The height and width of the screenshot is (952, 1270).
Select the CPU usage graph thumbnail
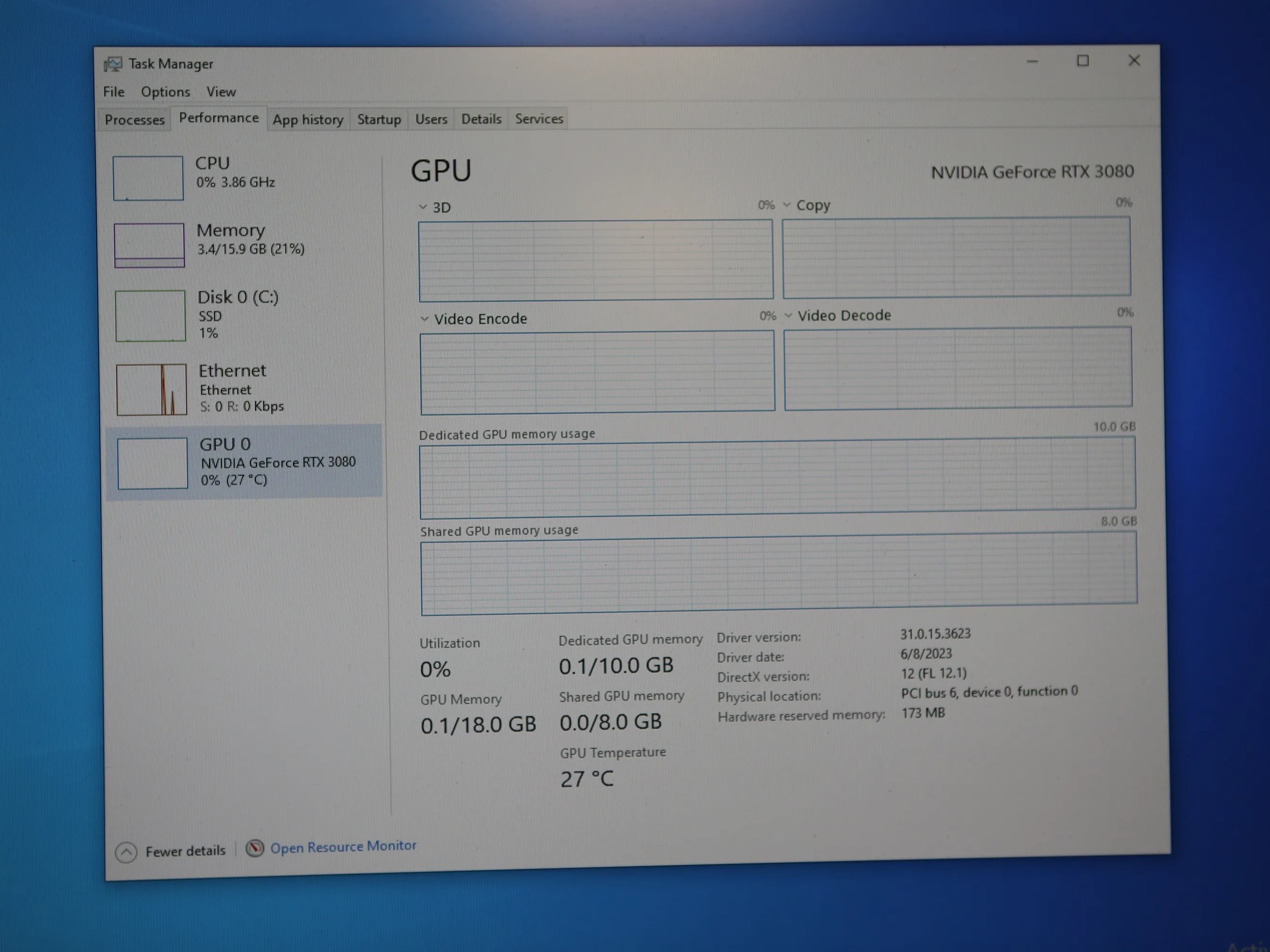[x=148, y=178]
